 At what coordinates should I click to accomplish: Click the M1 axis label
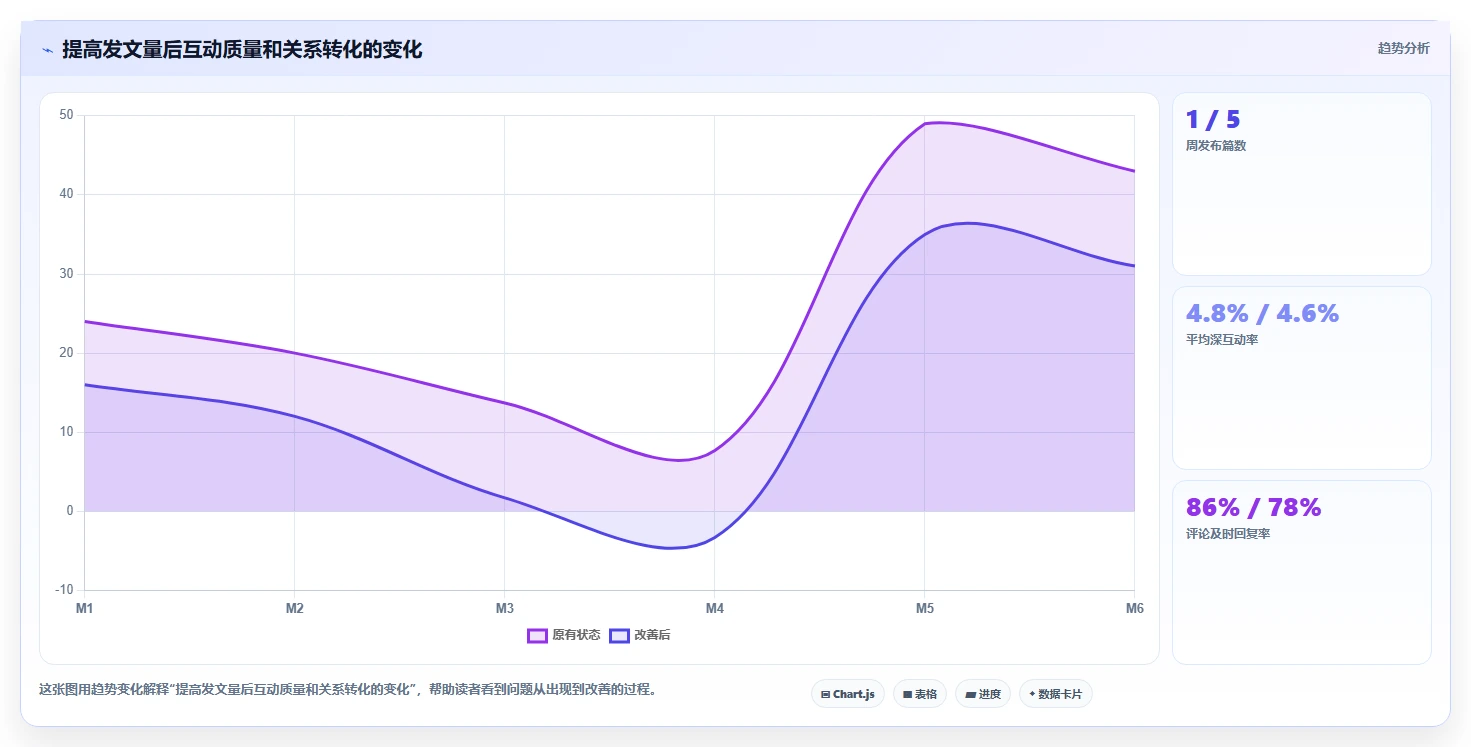(x=84, y=608)
